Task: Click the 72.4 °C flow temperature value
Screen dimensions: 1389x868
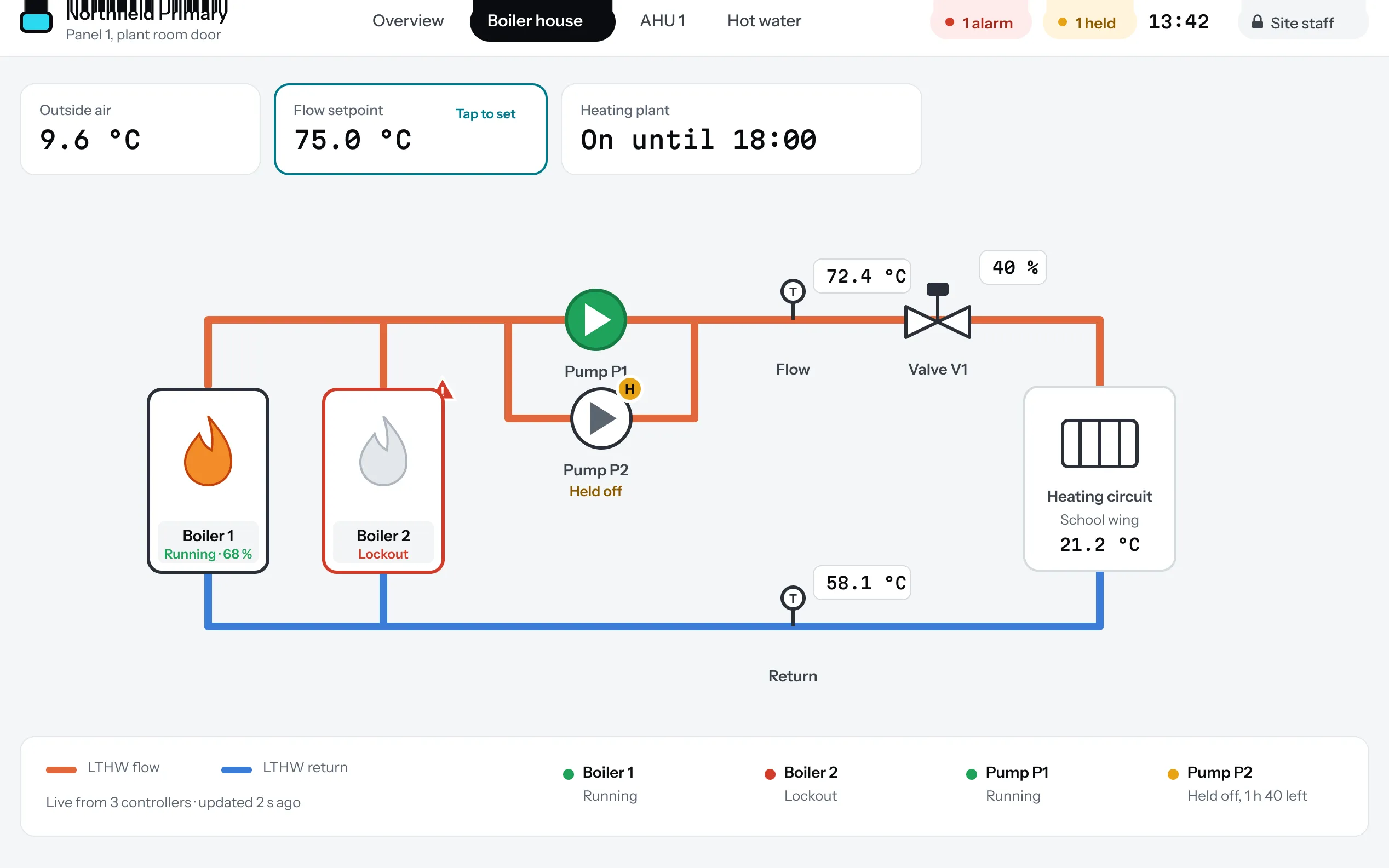Action: pyautogui.click(x=862, y=276)
